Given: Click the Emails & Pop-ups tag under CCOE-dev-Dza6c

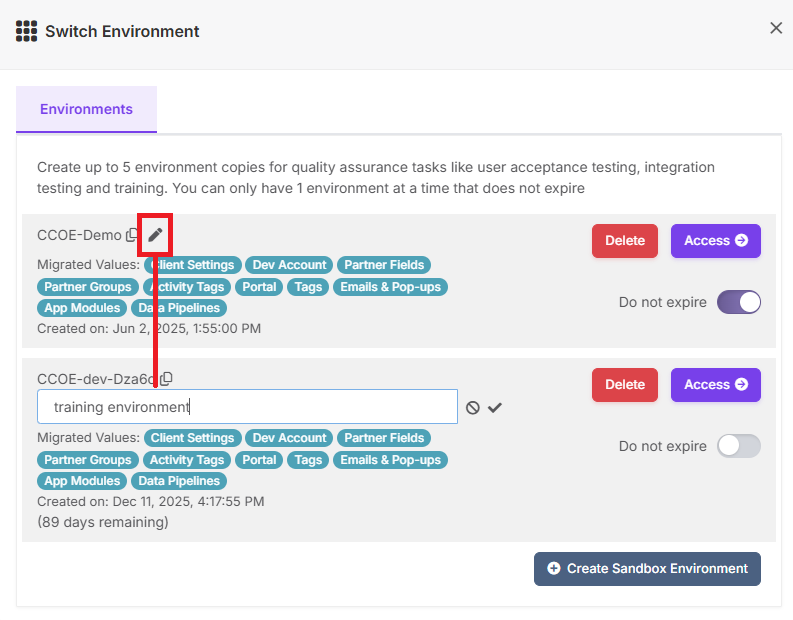Looking at the screenshot, I should pos(390,460).
